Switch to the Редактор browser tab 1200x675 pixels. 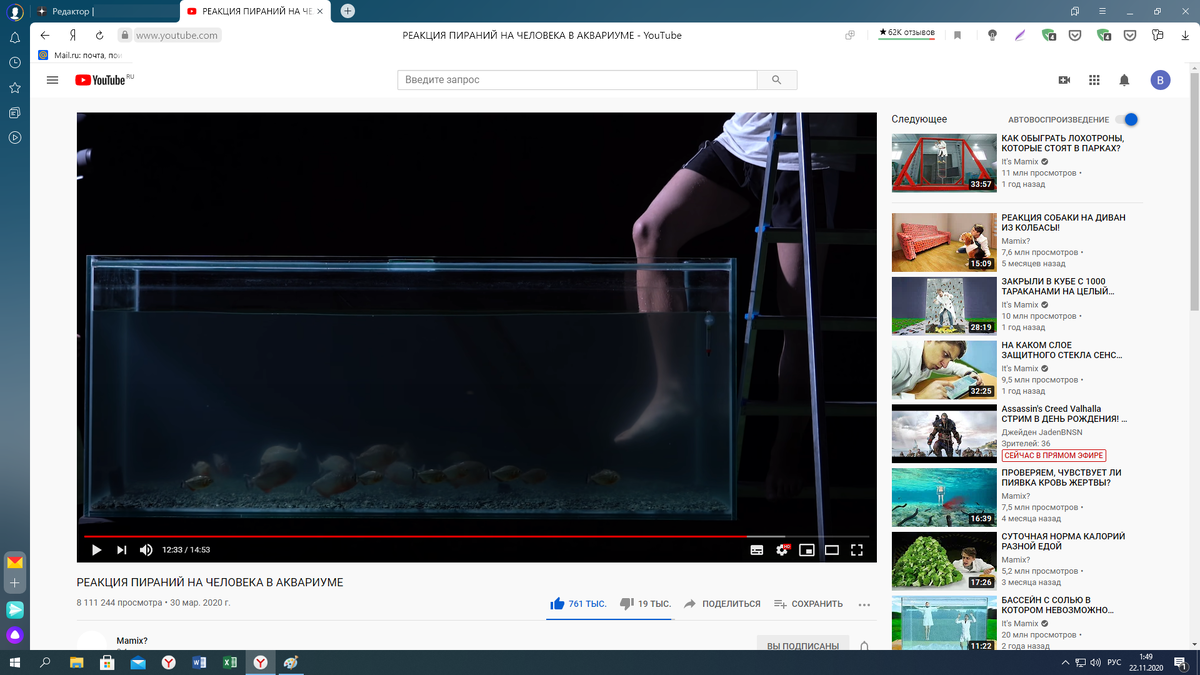(x=103, y=11)
